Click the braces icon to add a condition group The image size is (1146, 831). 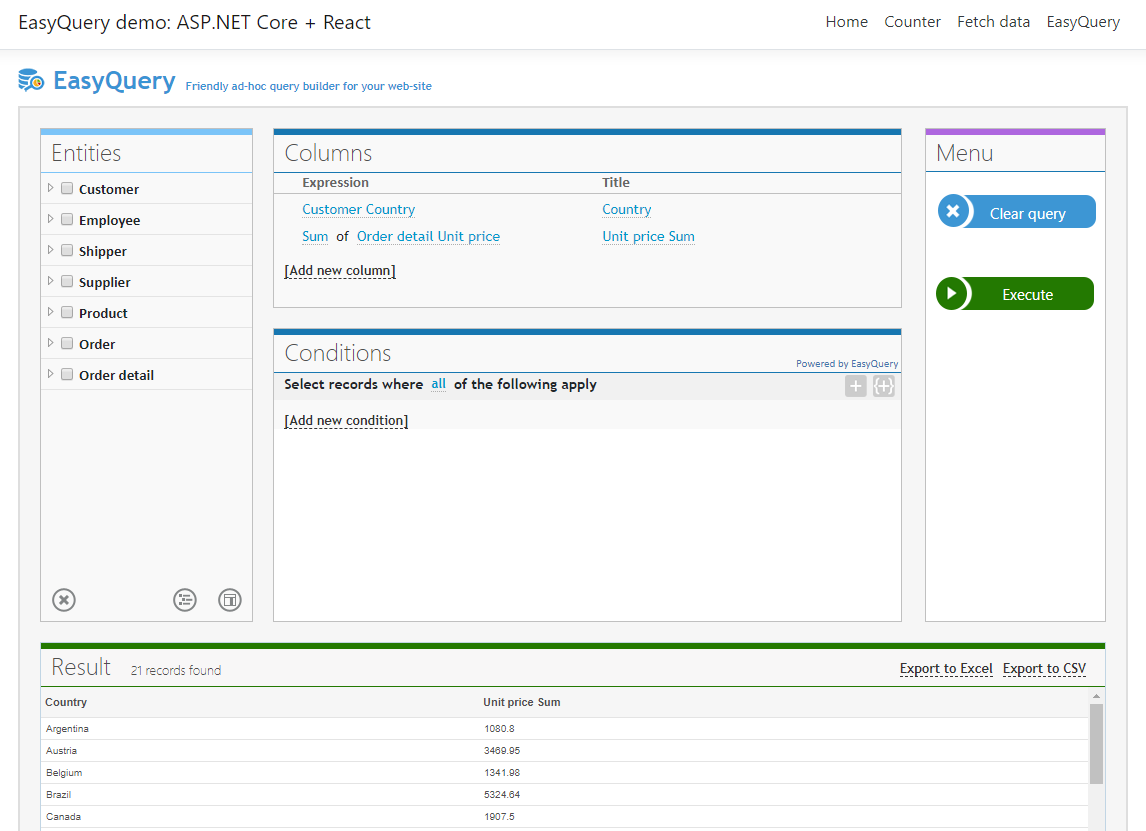click(x=883, y=385)
